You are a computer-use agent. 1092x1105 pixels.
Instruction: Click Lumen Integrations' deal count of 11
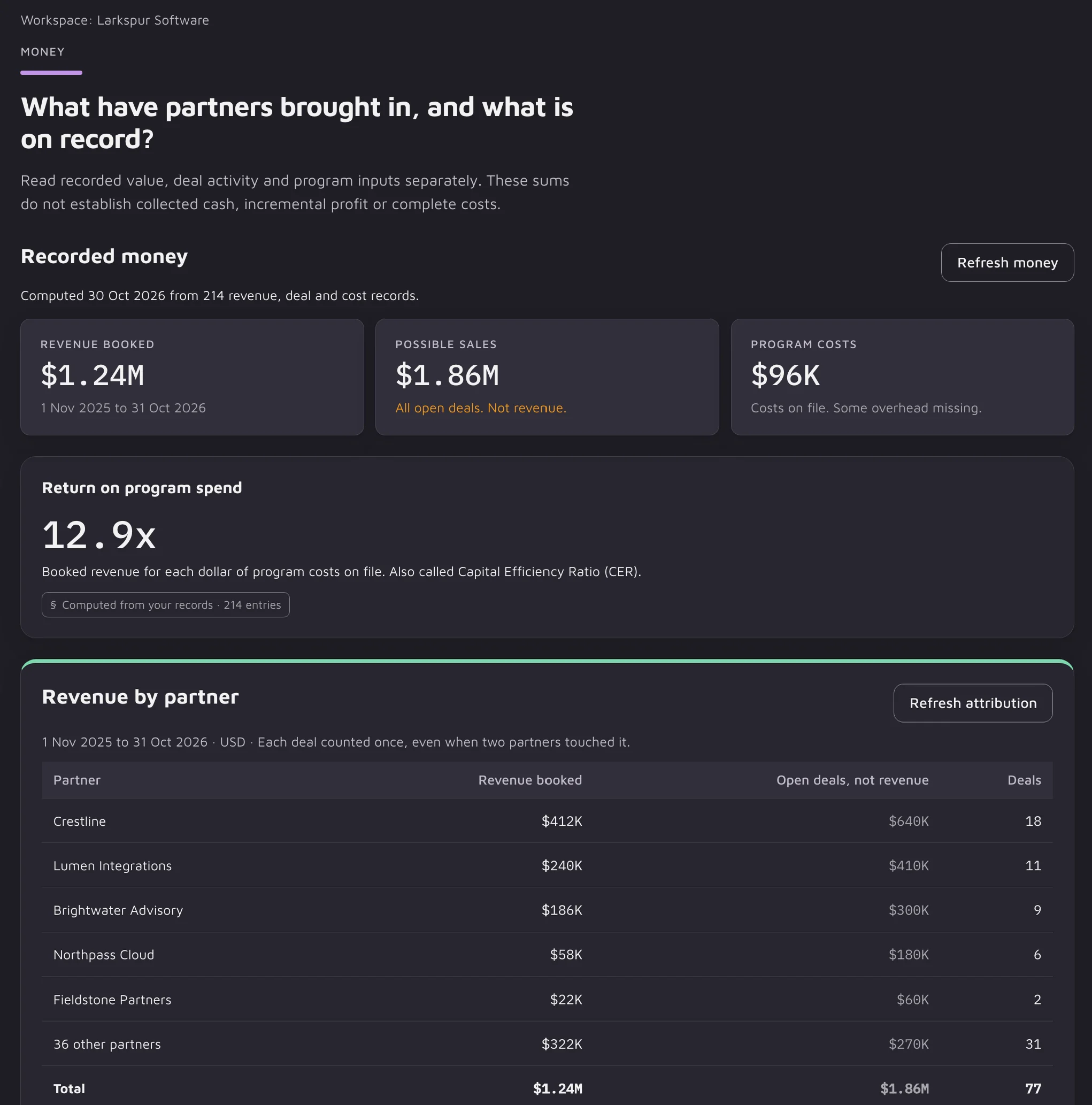pyautogui.click(x=1033, y=866)
